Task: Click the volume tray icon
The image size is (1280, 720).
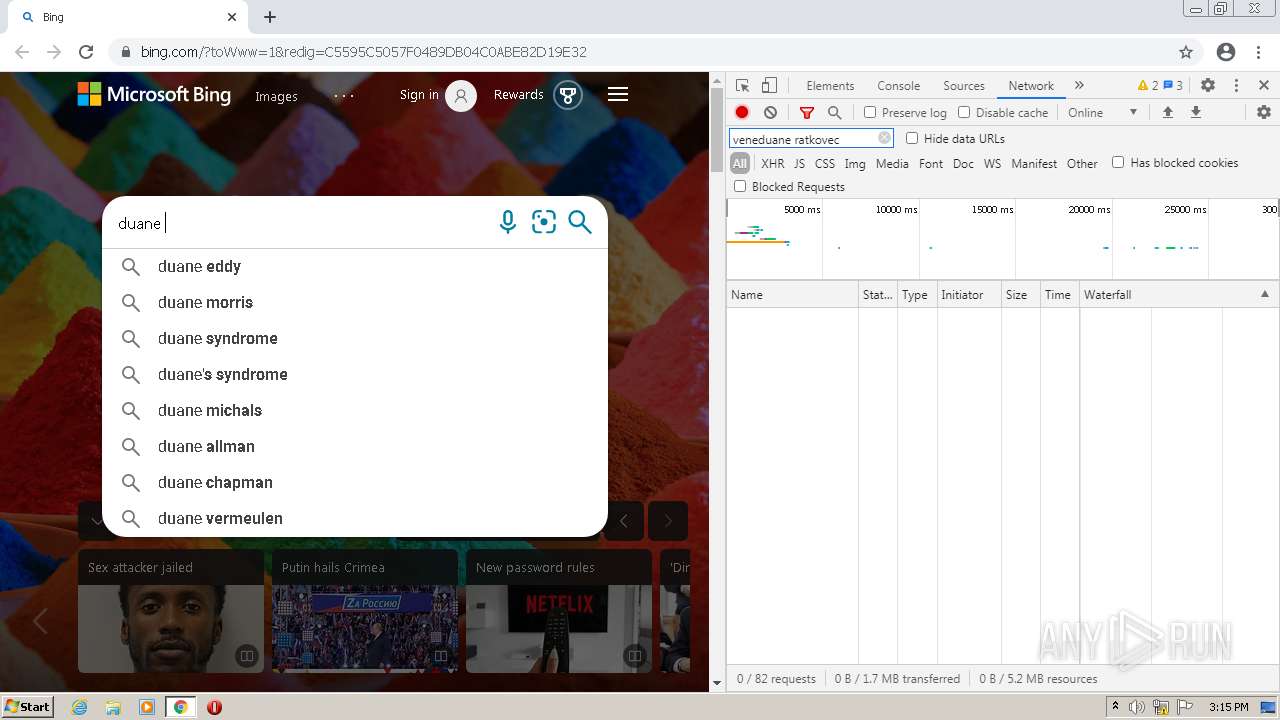Action: tap(1137, 707)
